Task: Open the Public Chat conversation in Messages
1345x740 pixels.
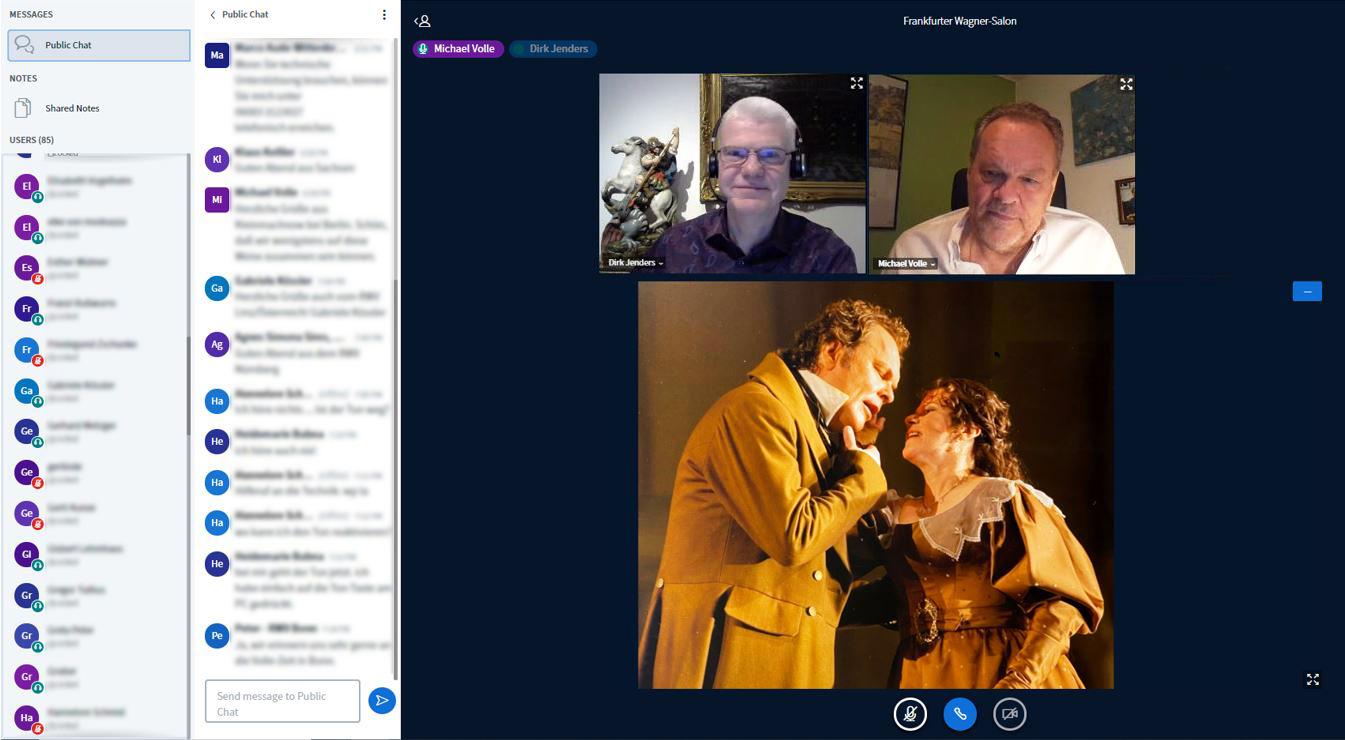Action: tap(99, 45)
